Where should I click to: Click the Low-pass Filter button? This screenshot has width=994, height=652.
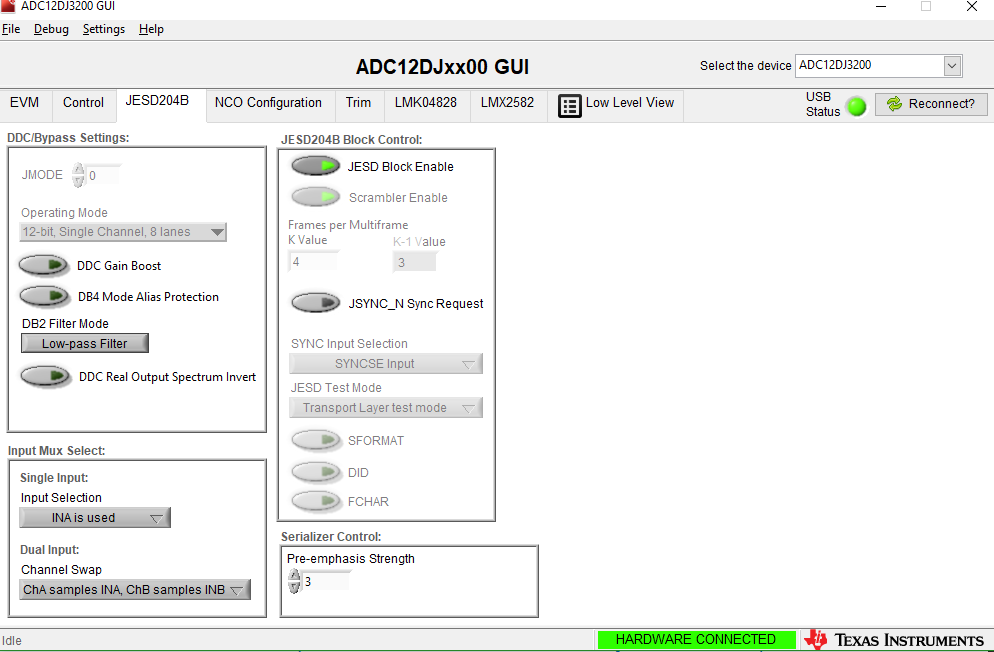coord(85,343)
